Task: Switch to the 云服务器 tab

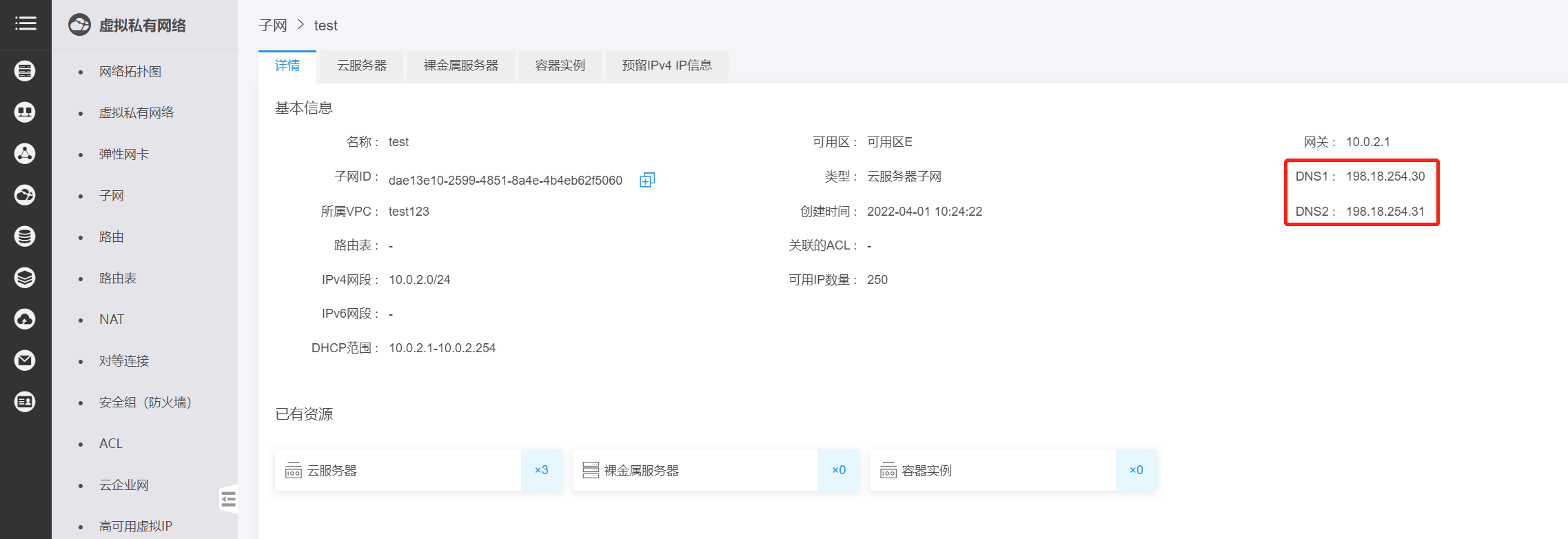Action: (362, 65)
